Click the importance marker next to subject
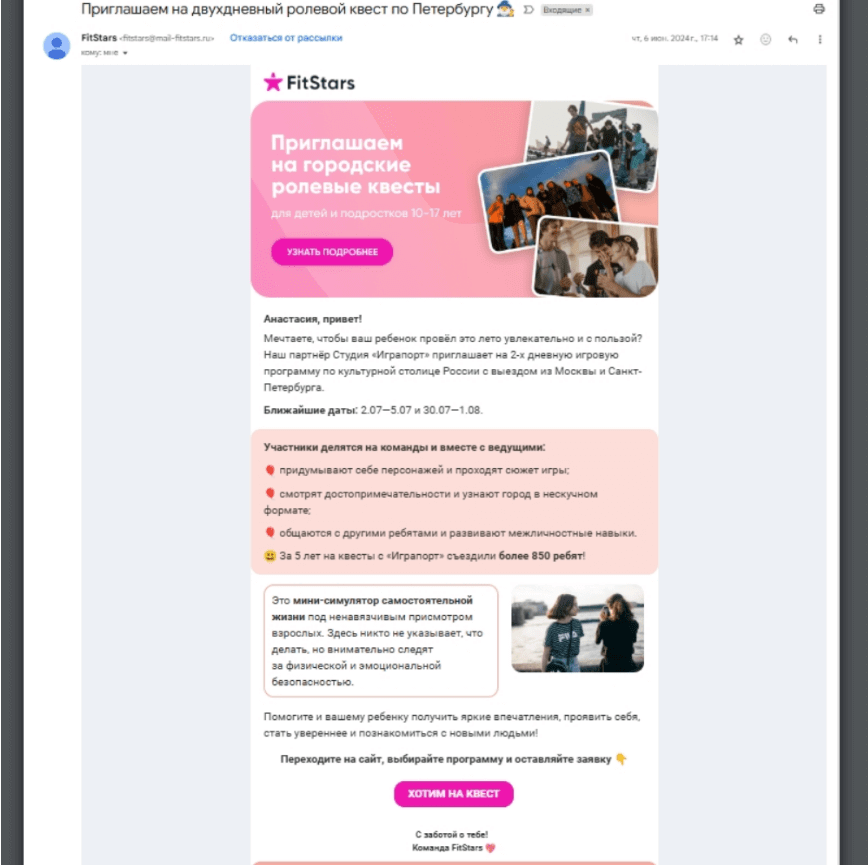 (x=529, y=9)
